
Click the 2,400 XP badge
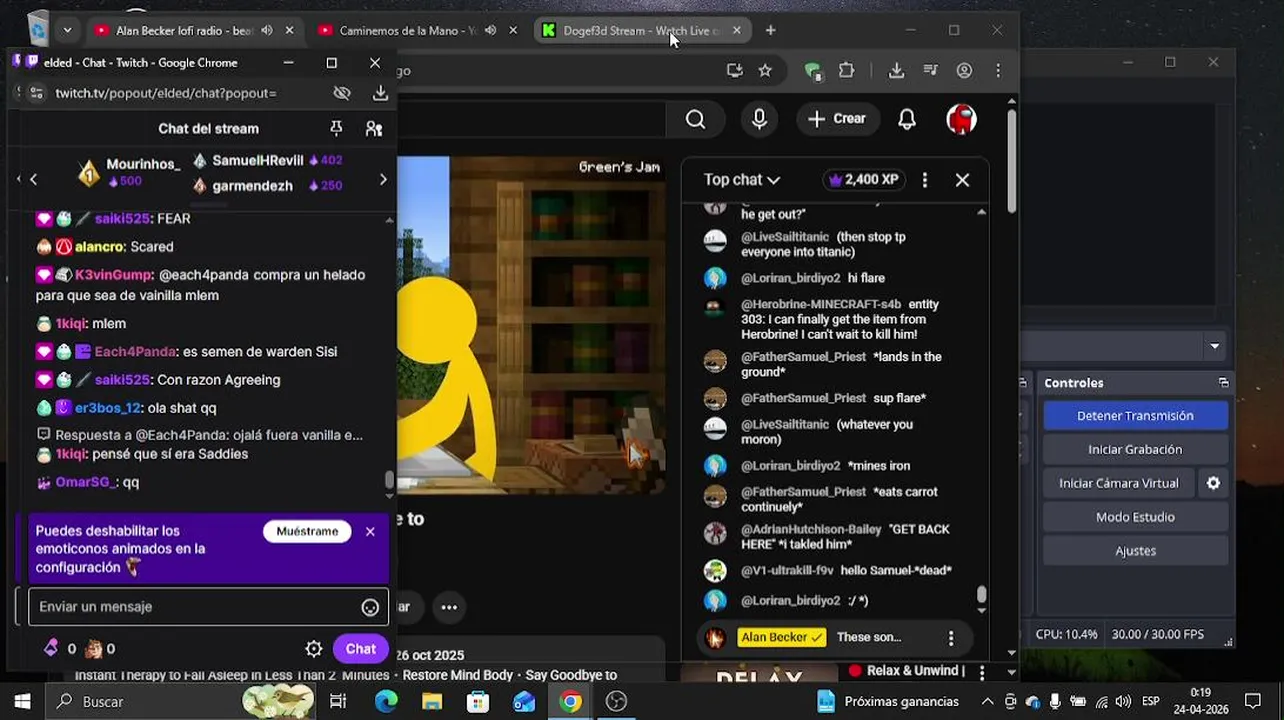coord(863,180)
